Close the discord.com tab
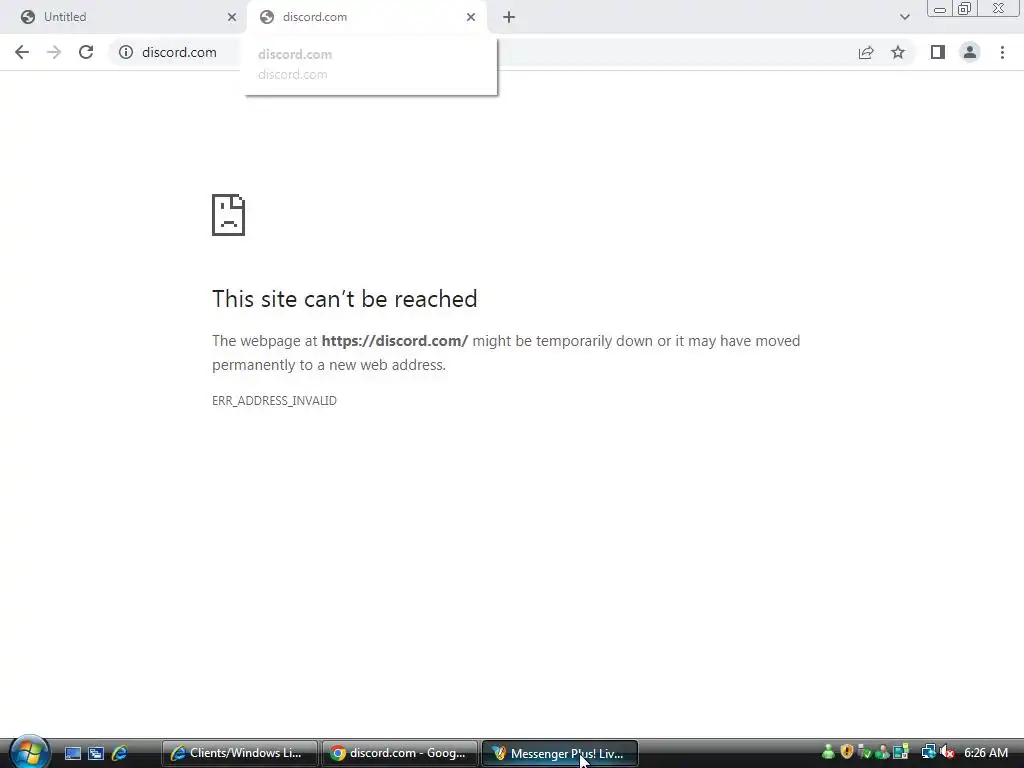The image size is (1024, 768). click(471, 17)
